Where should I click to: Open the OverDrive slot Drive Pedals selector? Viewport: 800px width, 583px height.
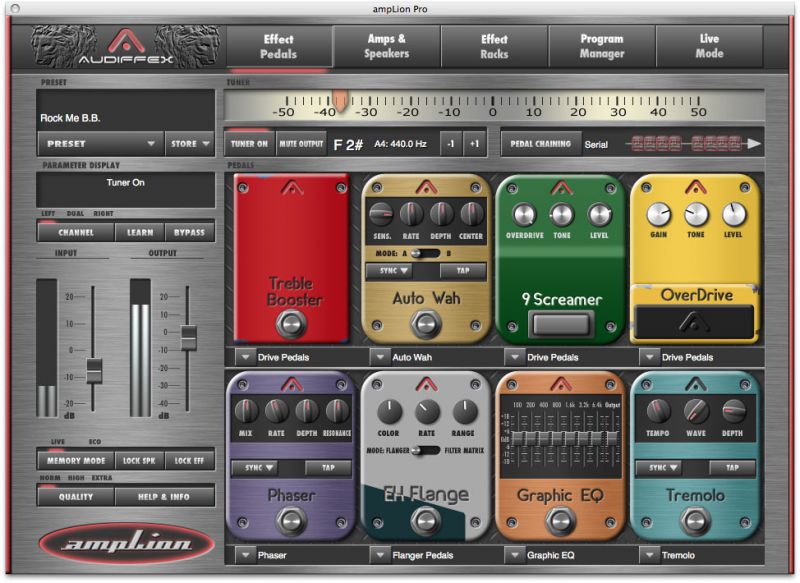[x=649, y=357]
